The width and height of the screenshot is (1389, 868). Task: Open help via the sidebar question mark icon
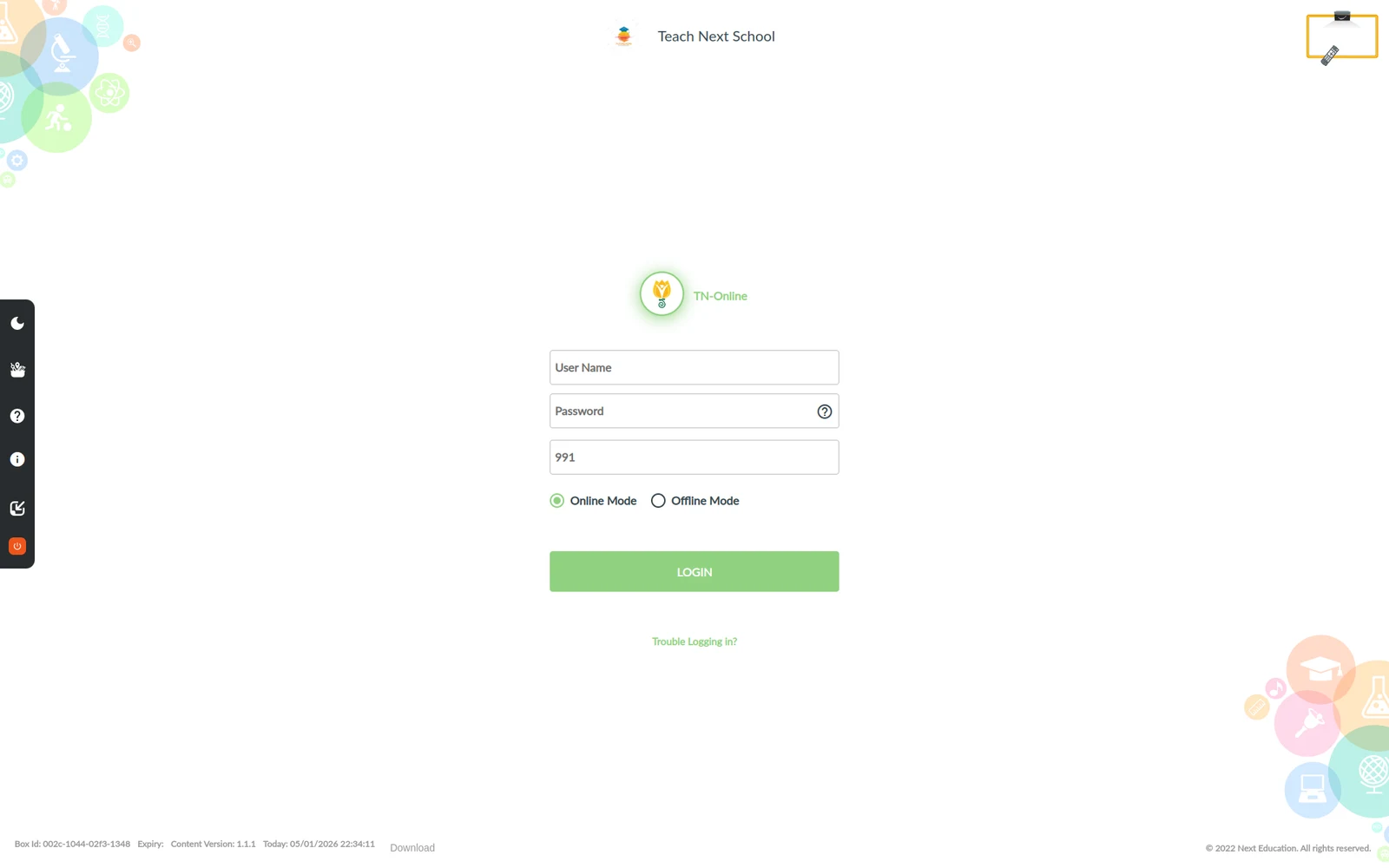(17, 416)
